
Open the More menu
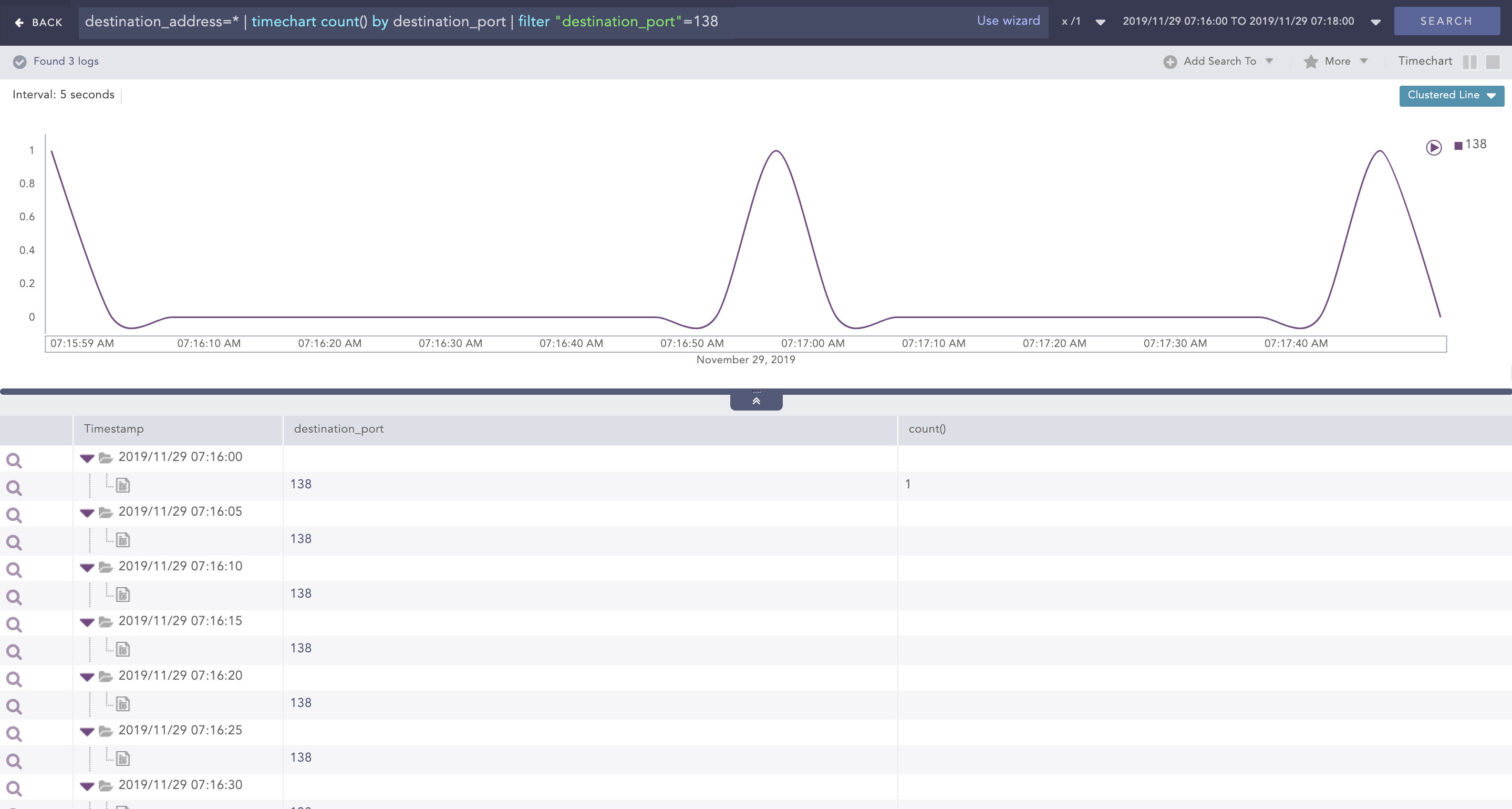coord(1337,61)
